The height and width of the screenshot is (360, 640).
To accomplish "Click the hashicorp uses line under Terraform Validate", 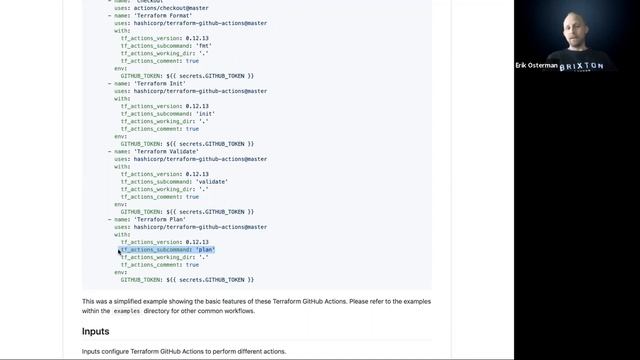I will (191, 159).
